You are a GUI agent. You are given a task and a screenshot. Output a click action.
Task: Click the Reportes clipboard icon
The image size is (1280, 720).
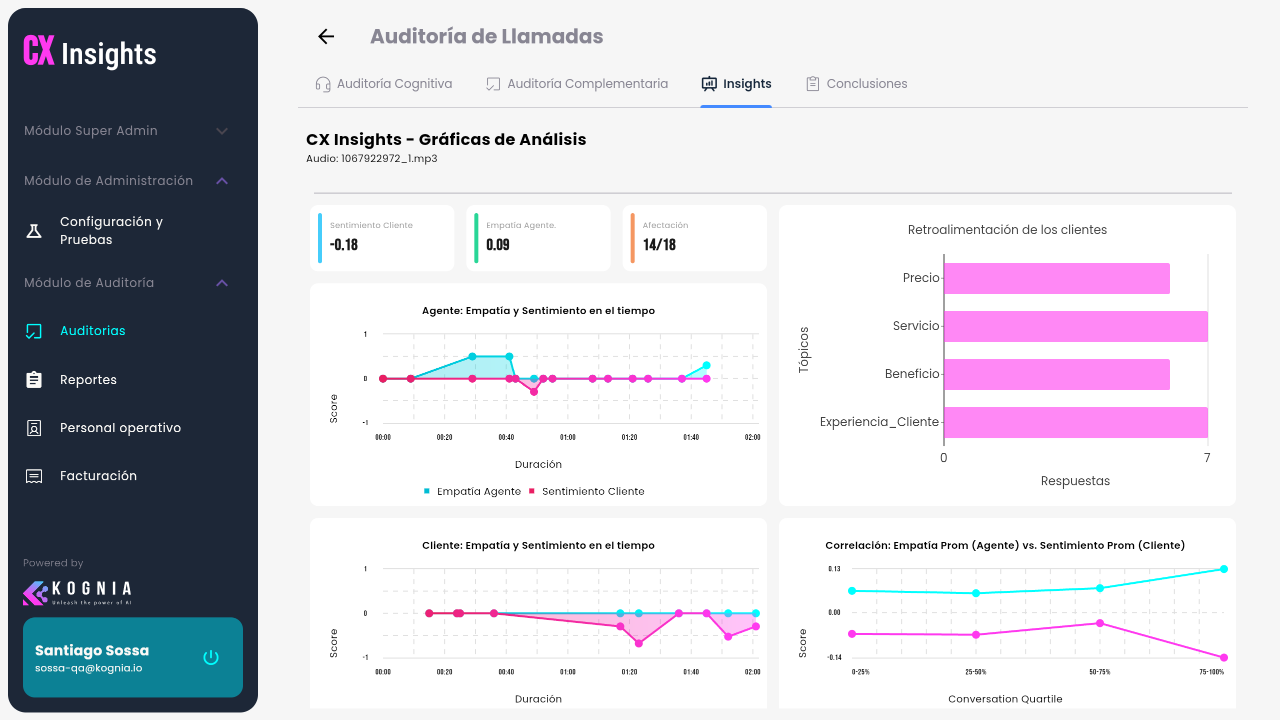pos(34,380)
